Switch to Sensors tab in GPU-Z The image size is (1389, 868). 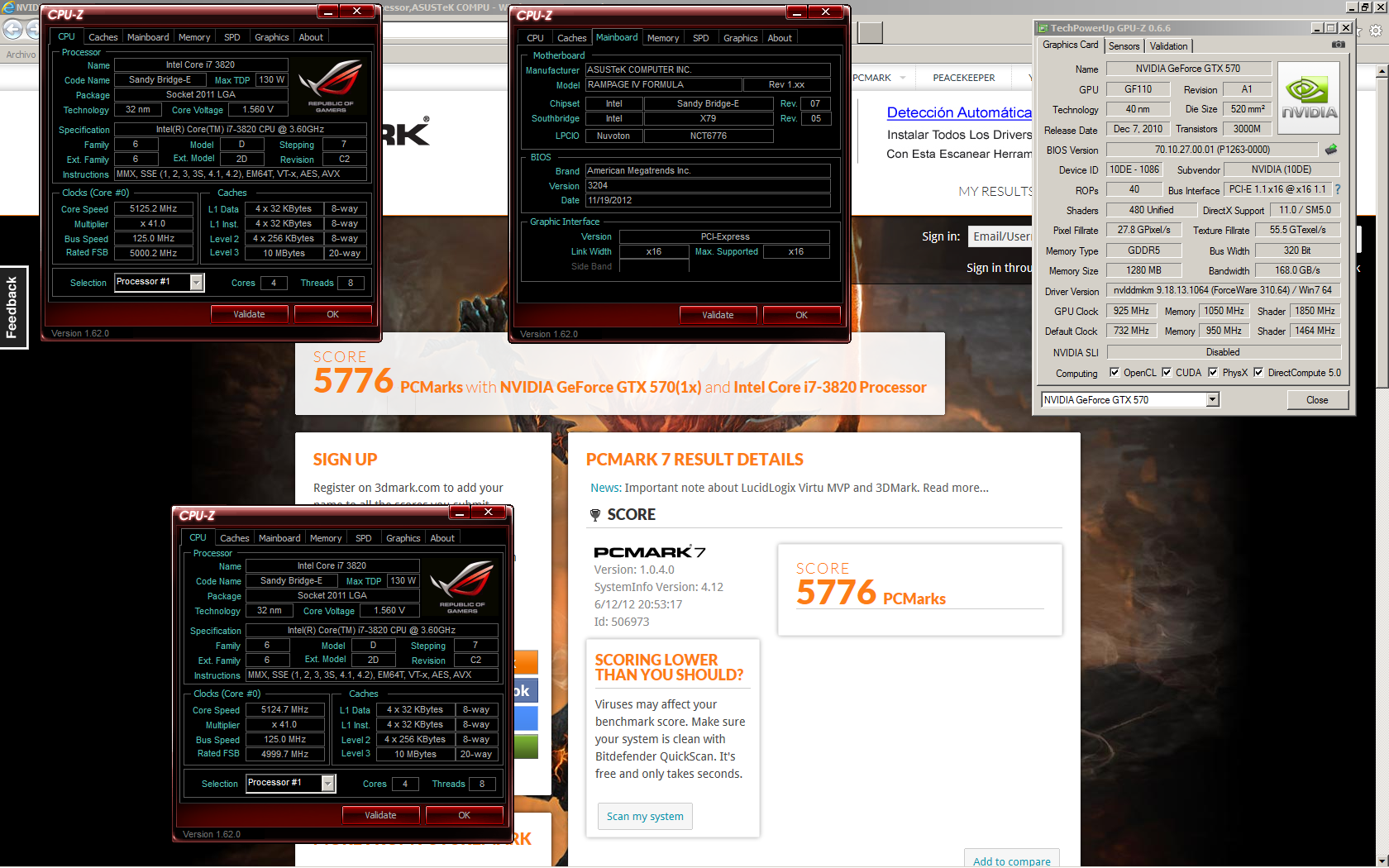click(1124, 46)
